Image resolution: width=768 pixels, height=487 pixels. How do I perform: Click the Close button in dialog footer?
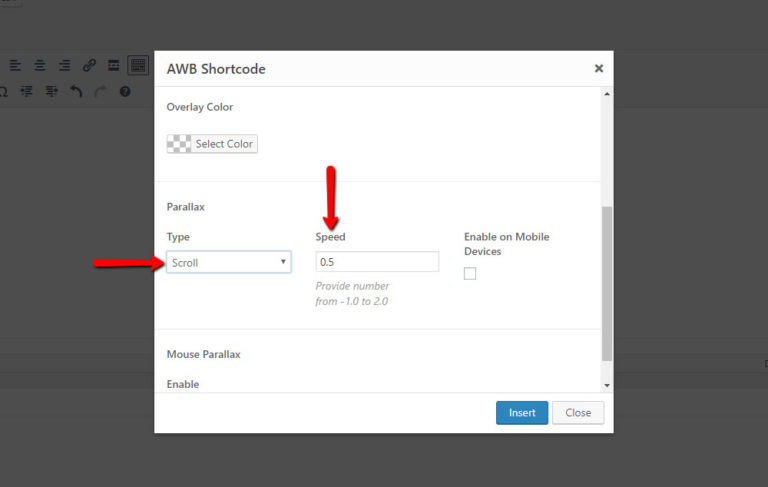[x=578, y=412]
